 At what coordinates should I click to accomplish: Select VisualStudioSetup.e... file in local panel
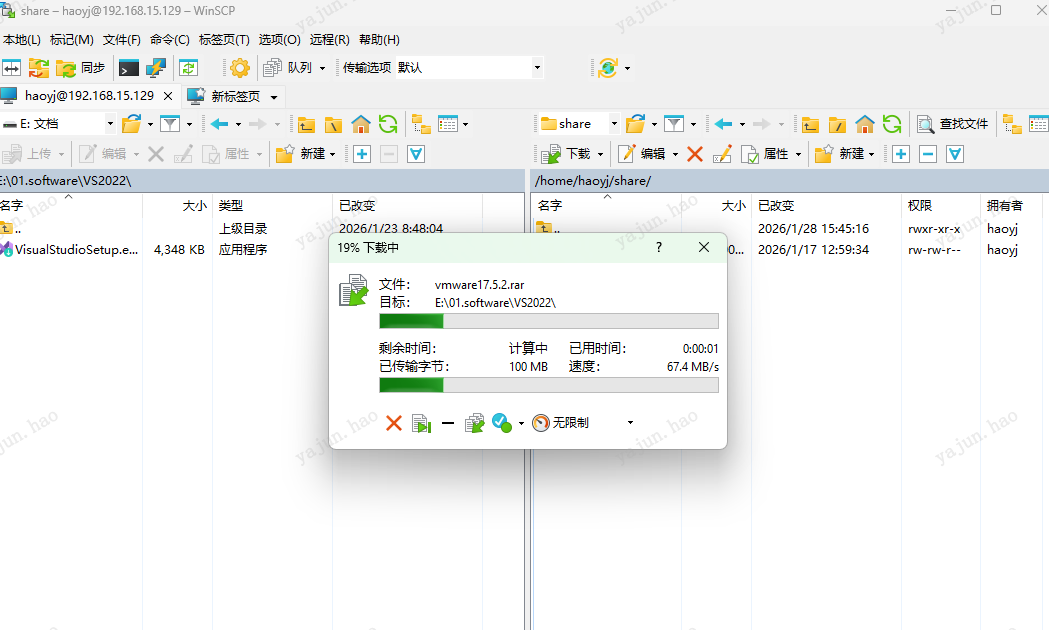70,249
